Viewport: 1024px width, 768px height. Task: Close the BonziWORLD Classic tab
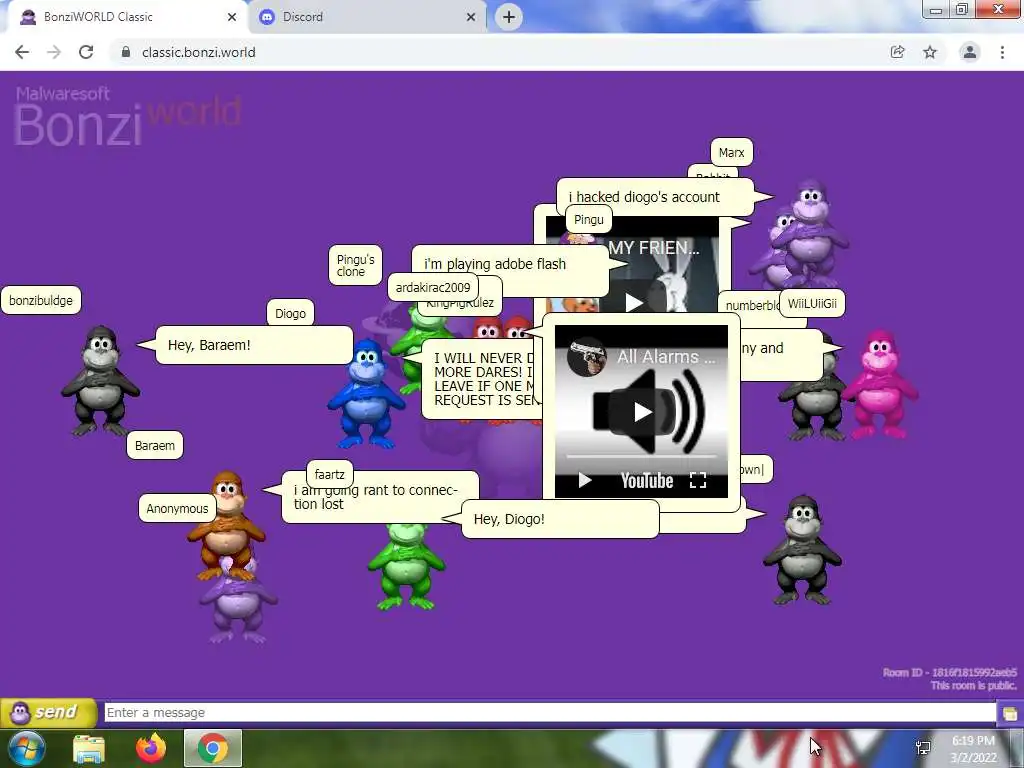[x=232, y=17]
